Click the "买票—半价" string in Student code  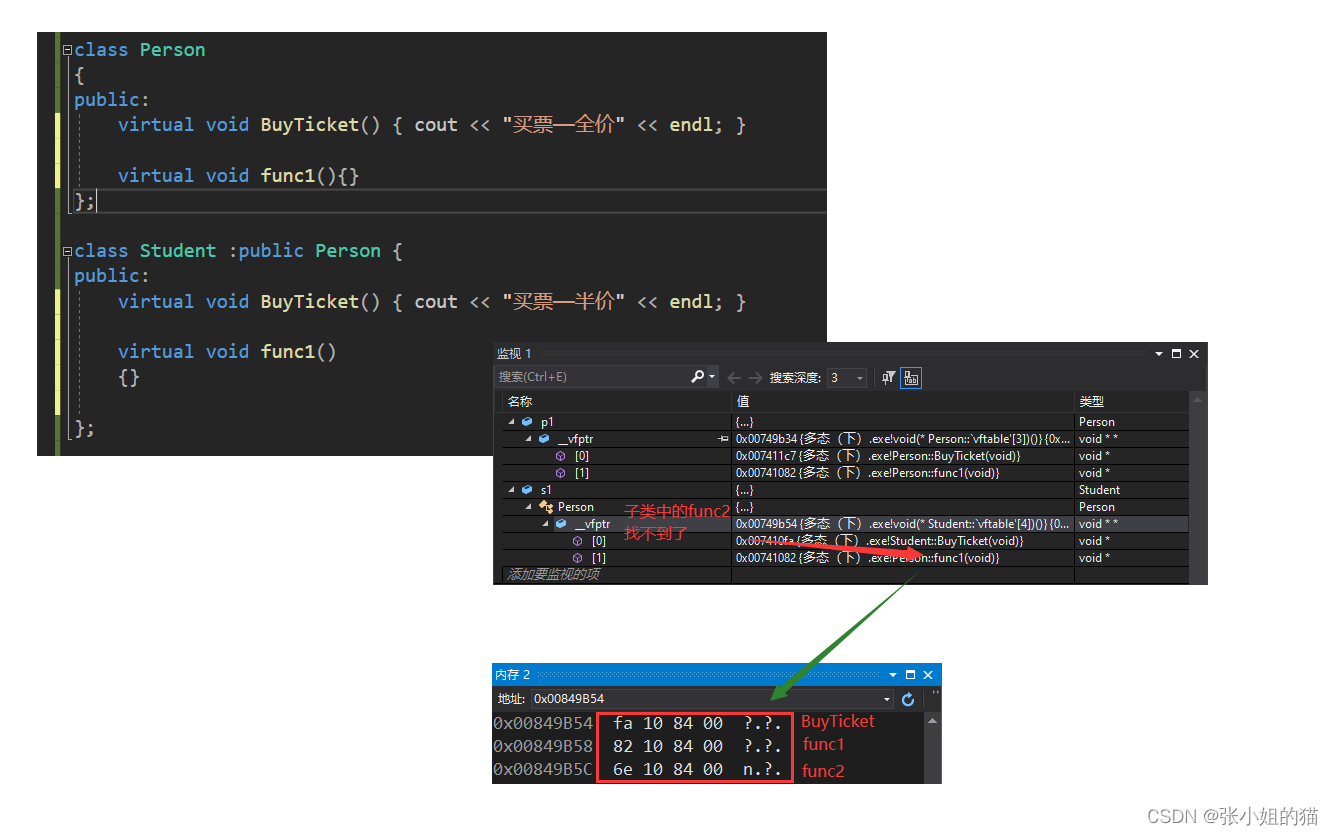[564, 302]
